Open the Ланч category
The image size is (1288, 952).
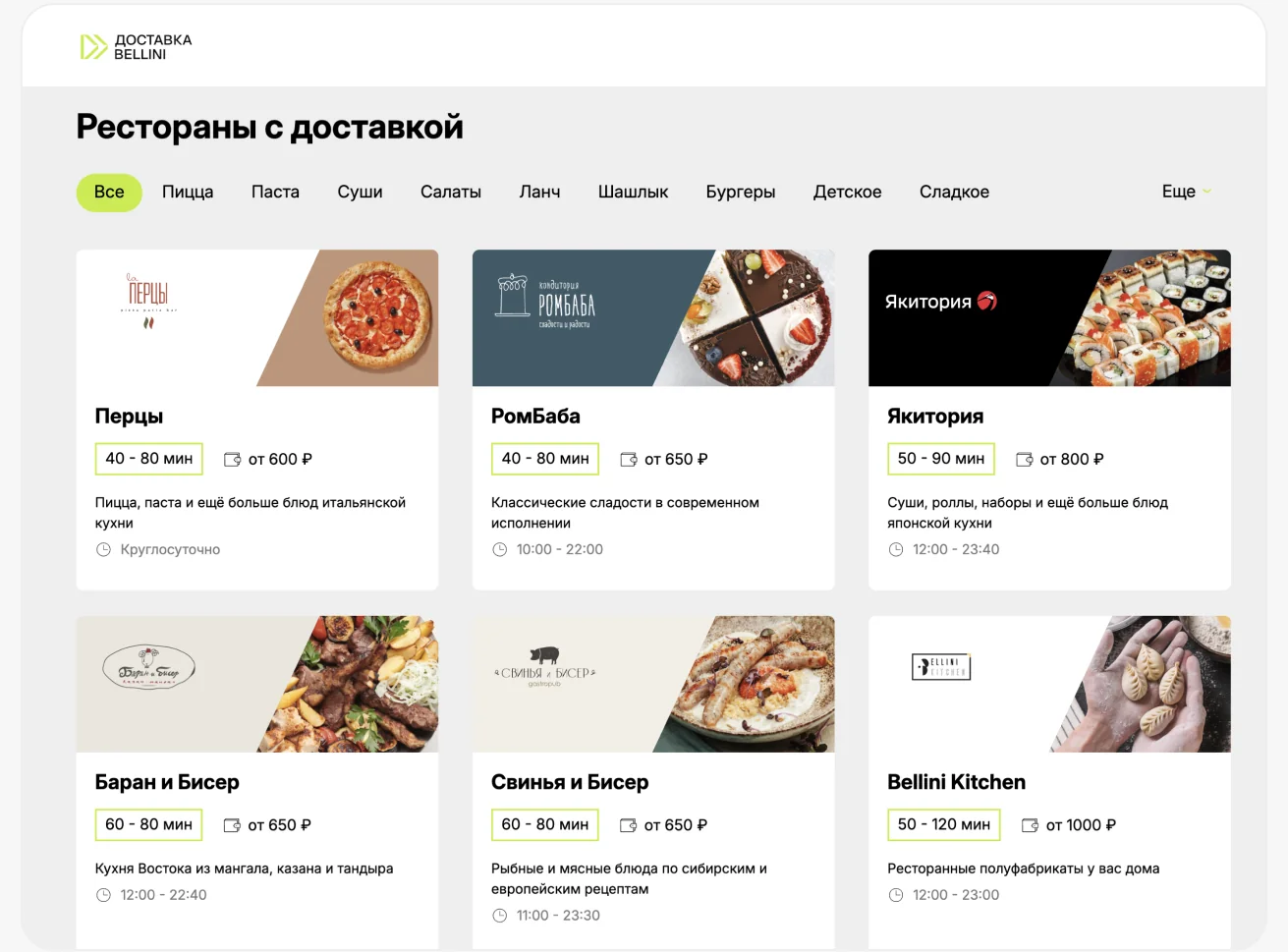point(539,192)
